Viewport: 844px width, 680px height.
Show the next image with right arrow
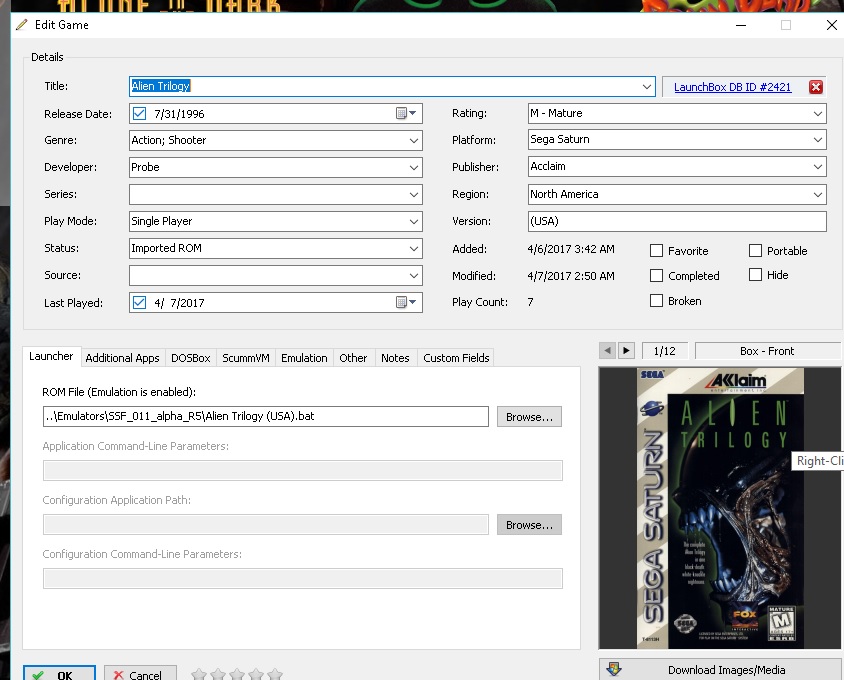[626, 350]
